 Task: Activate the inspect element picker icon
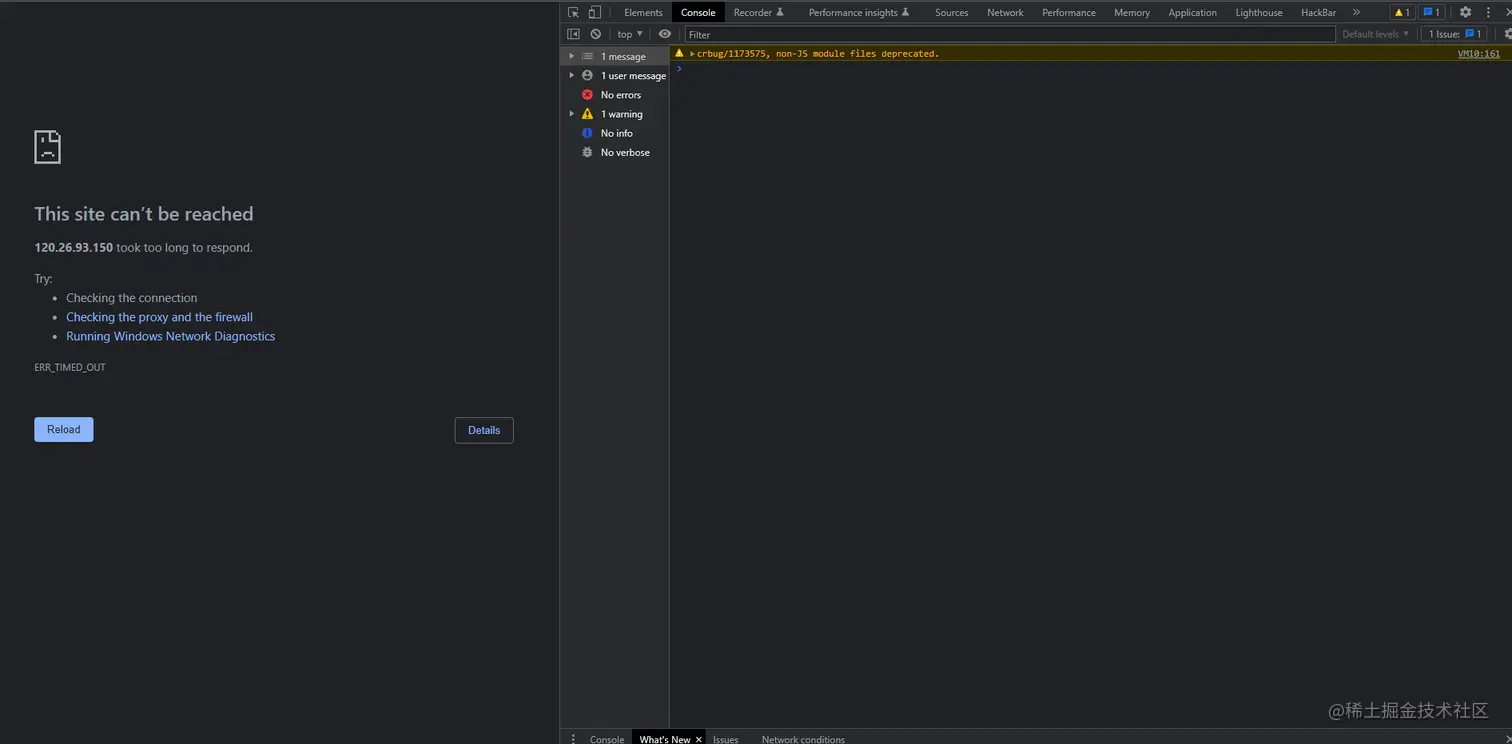point(573,12)
